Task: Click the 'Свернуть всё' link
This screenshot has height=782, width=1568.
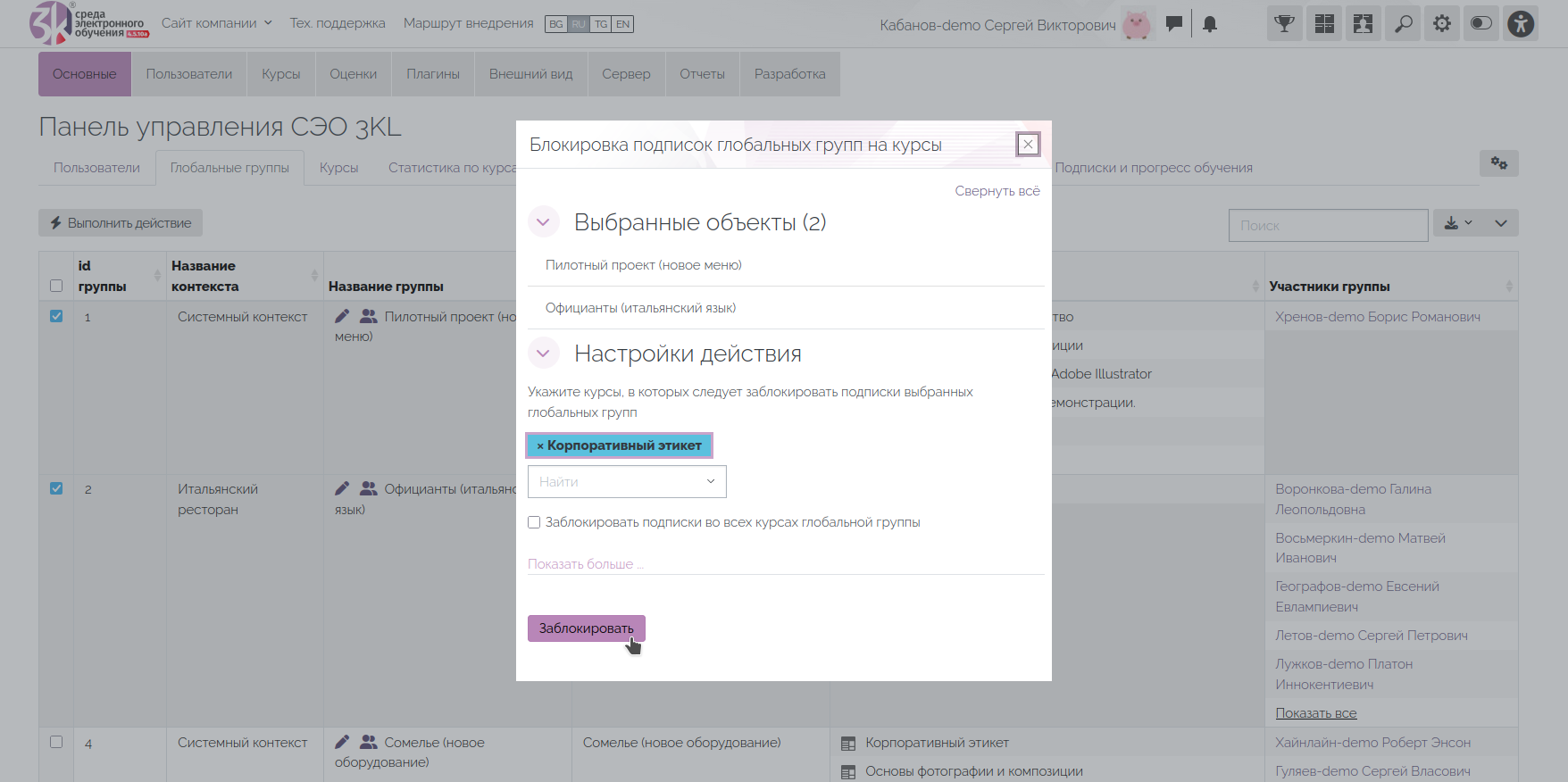Action: click(x=997, y=191)
